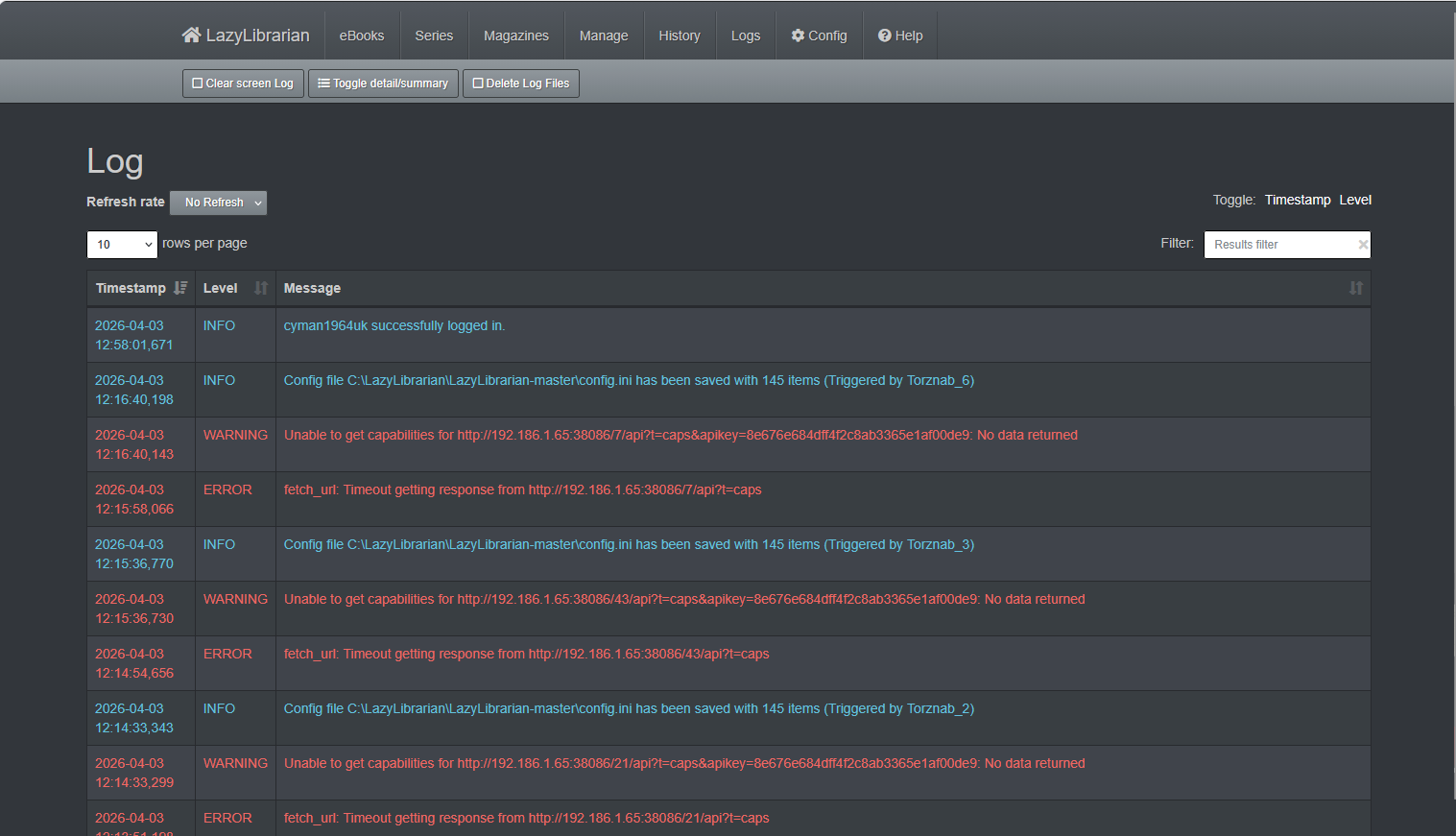1456x836 pixels.
Task: Expand the rows per page selector
Action: [x=122, y=245]
